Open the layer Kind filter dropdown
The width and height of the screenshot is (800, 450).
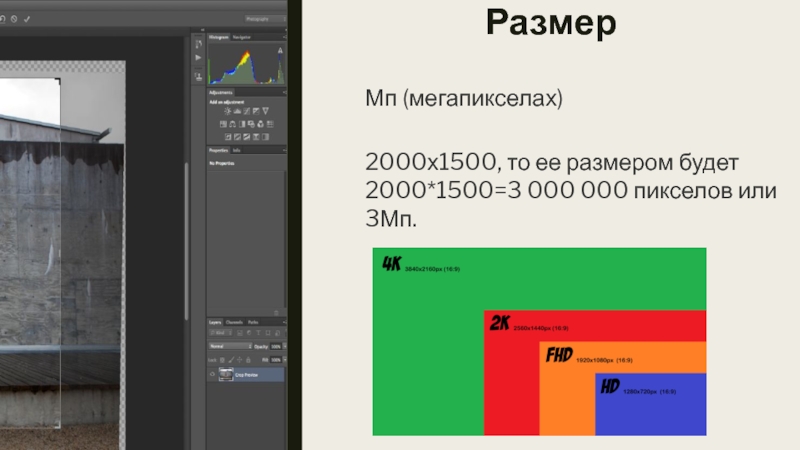(222, 334)
